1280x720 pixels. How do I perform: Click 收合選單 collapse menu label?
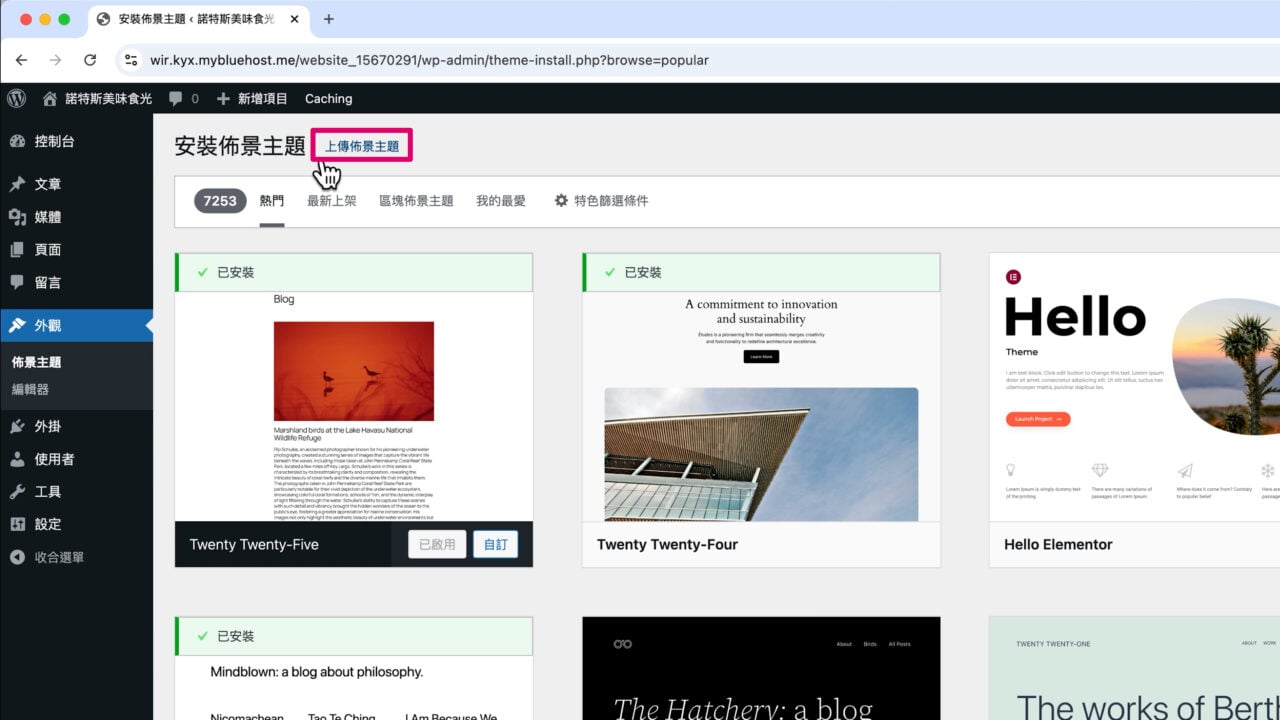point(60,557)
